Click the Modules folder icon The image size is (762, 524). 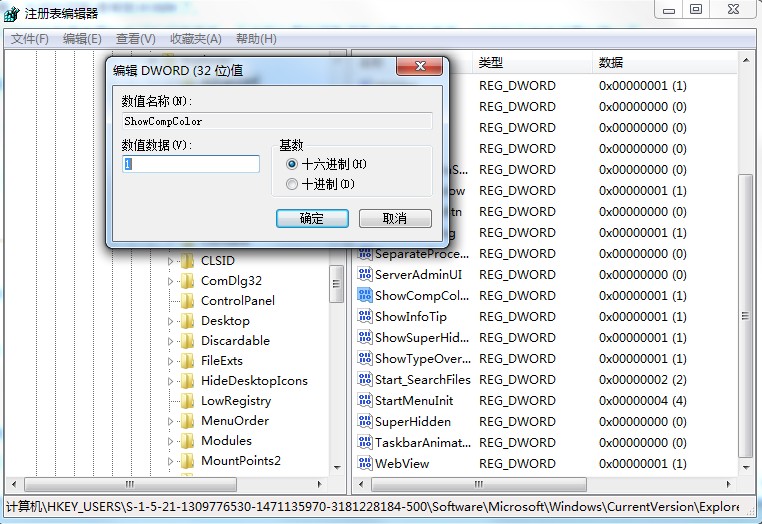coord(188,441)
